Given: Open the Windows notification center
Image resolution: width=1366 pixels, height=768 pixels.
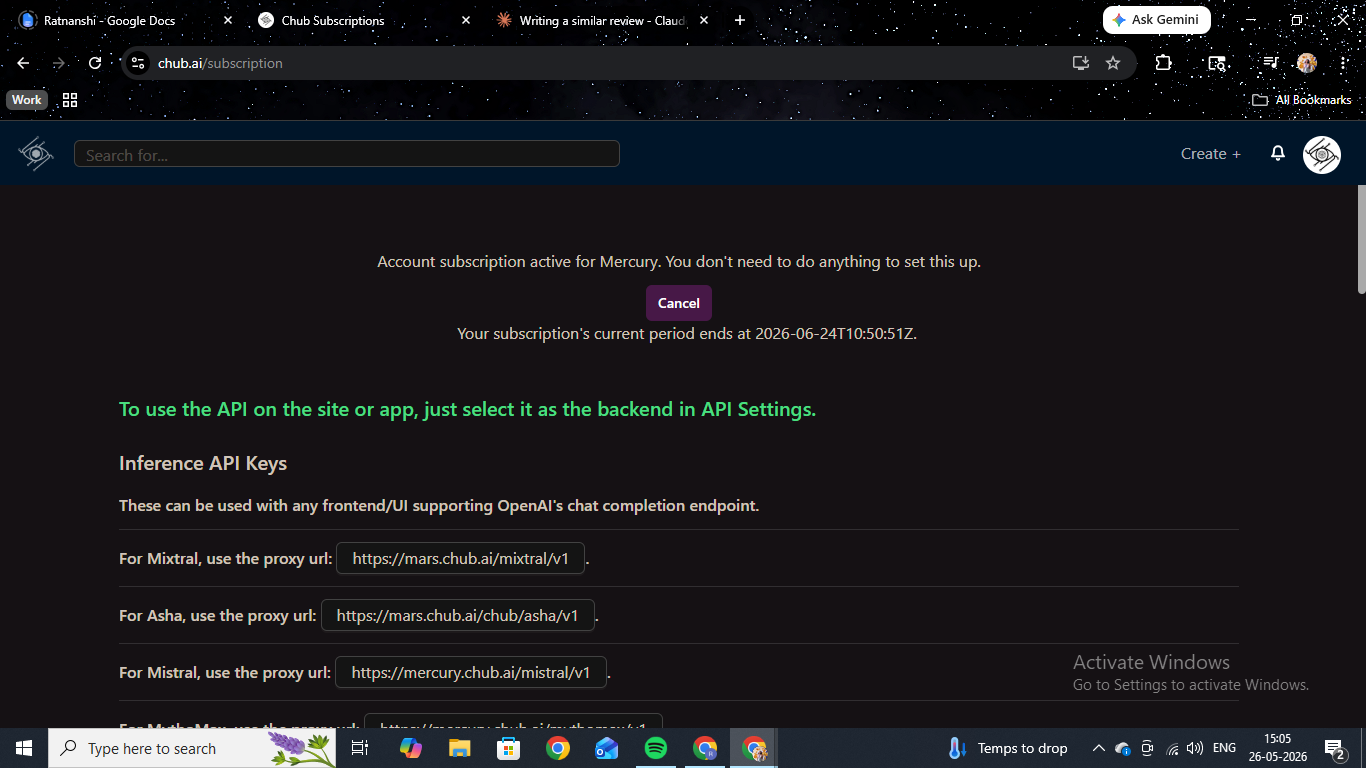Looking at the screenshot, I should [1334, 748].
